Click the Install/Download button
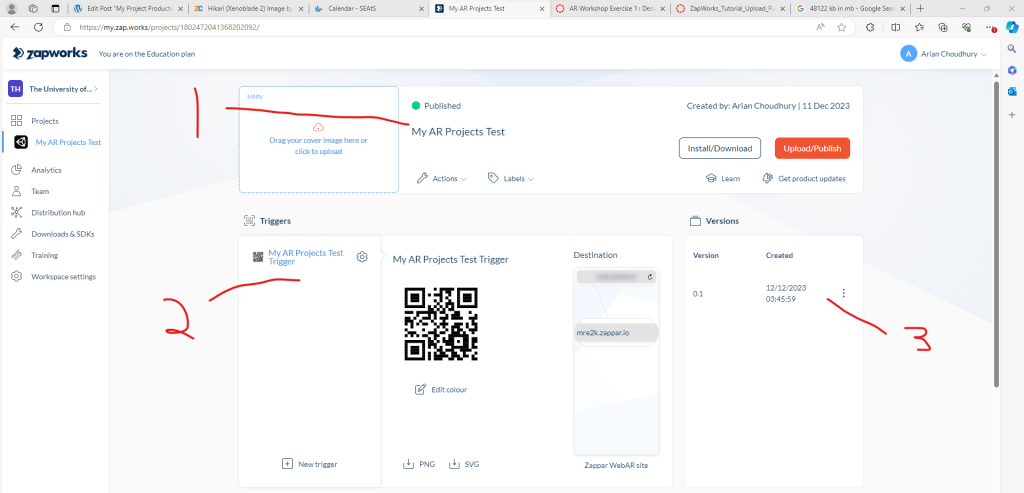The width and height of the screenshot is (1024, 493). point(719,148)
